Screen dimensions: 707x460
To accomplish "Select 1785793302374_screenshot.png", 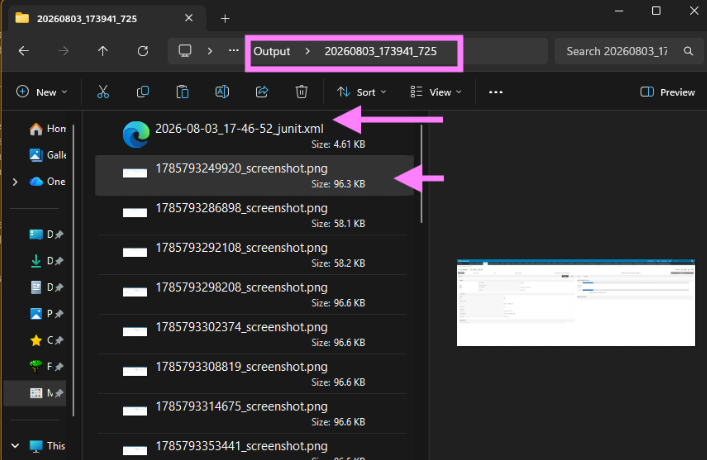I will click(x=252, y=334).
